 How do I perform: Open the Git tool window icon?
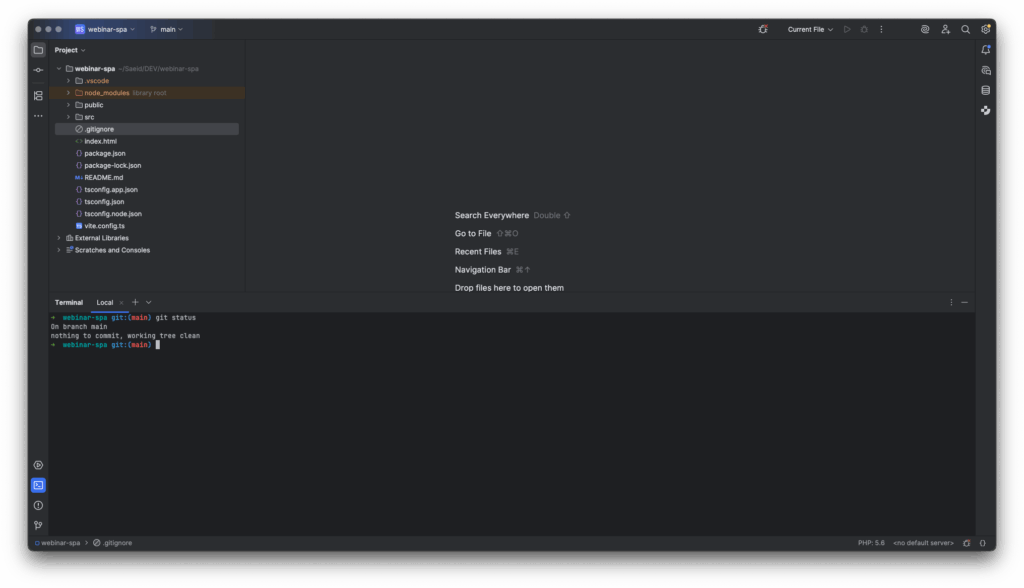point(38,525)
